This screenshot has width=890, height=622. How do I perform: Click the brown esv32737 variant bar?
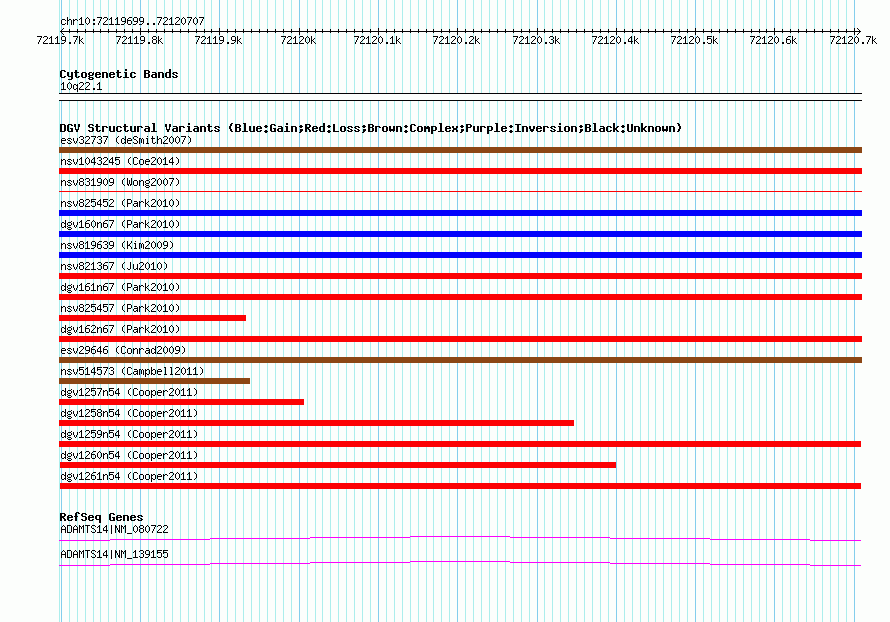[x=460, y=150]
